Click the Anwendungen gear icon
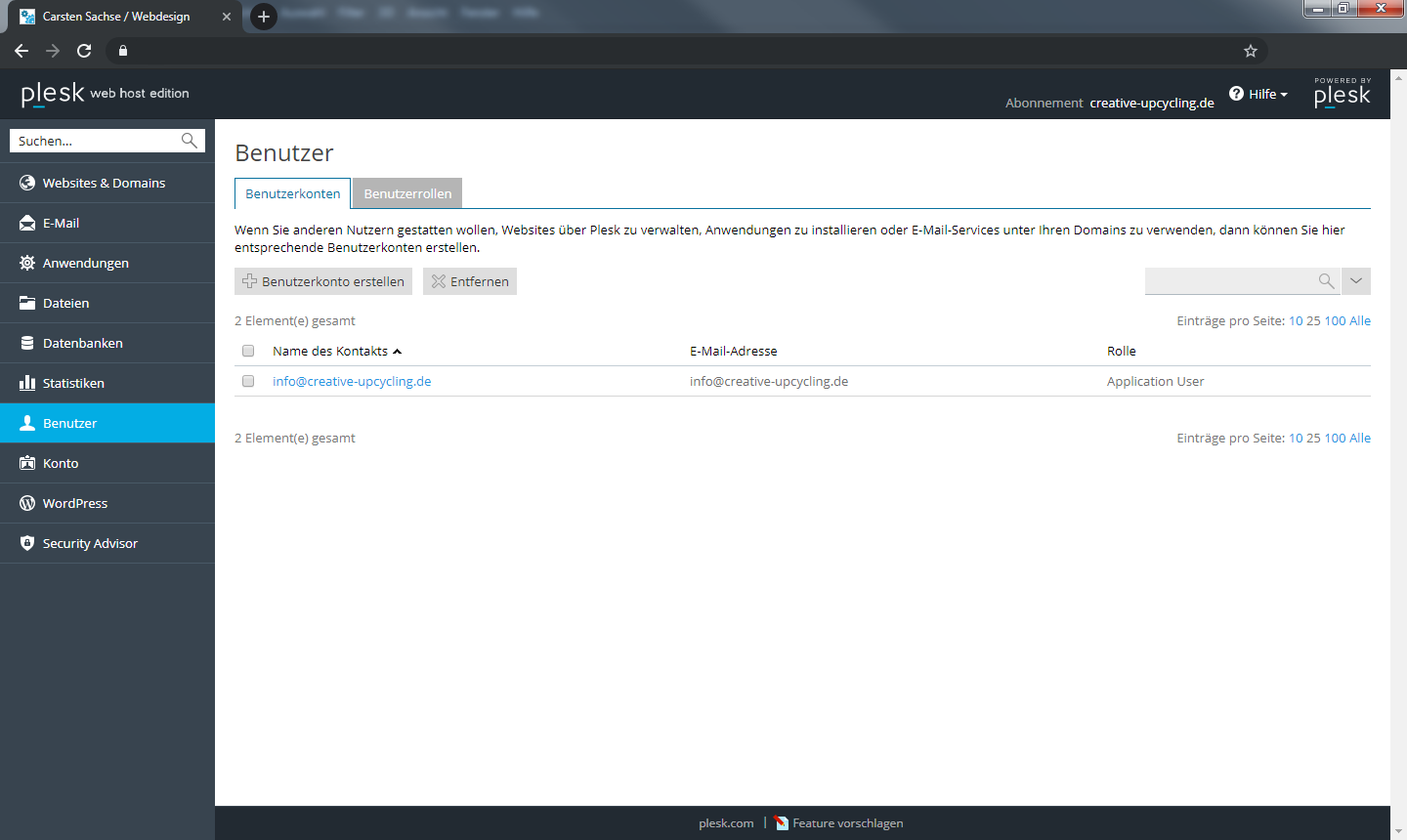The width and height of the screenshot is (1407, 840). tap(27, 263)
